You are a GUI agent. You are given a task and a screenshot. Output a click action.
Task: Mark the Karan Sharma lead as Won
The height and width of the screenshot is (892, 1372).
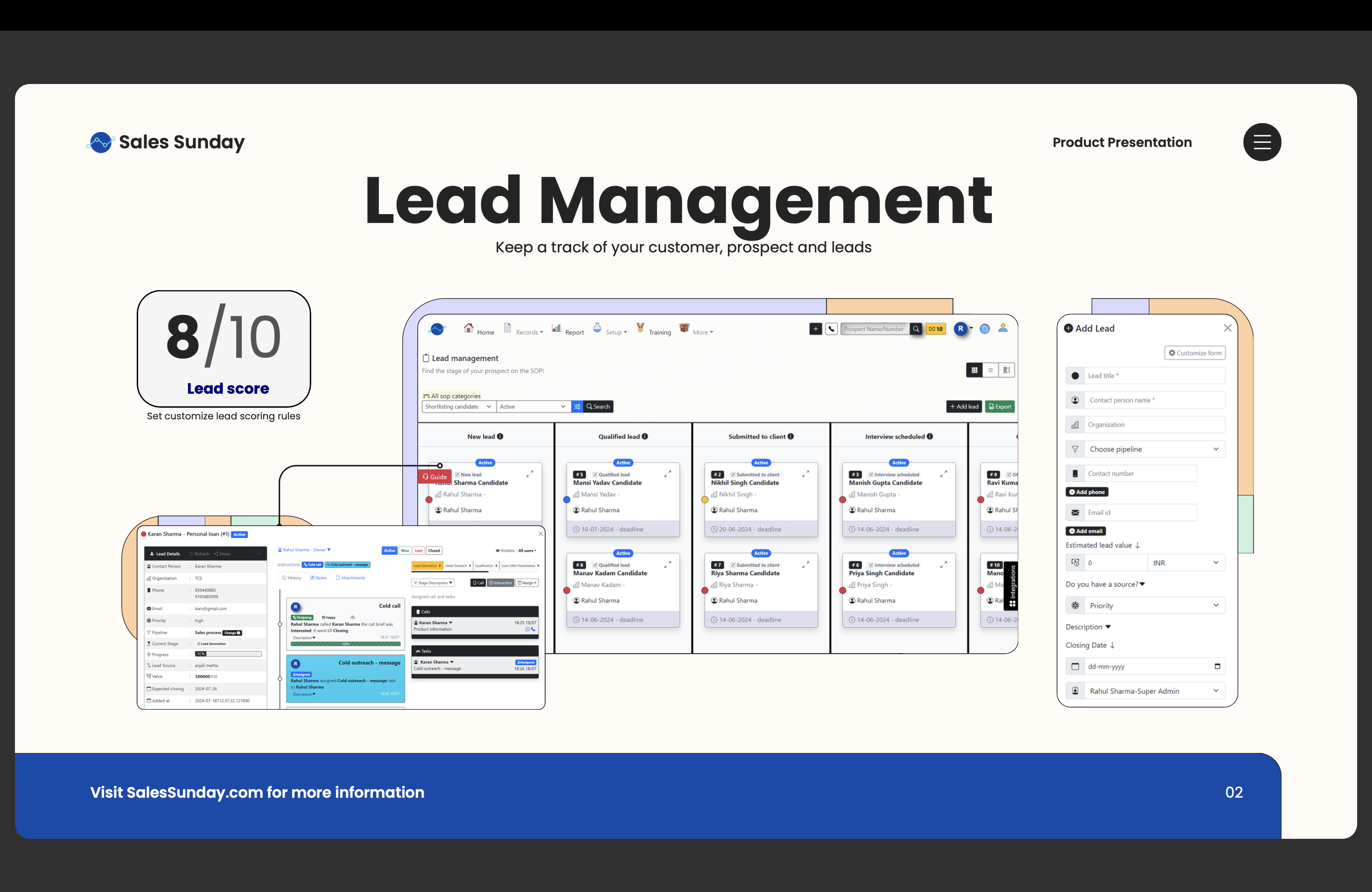pos(405,551)
